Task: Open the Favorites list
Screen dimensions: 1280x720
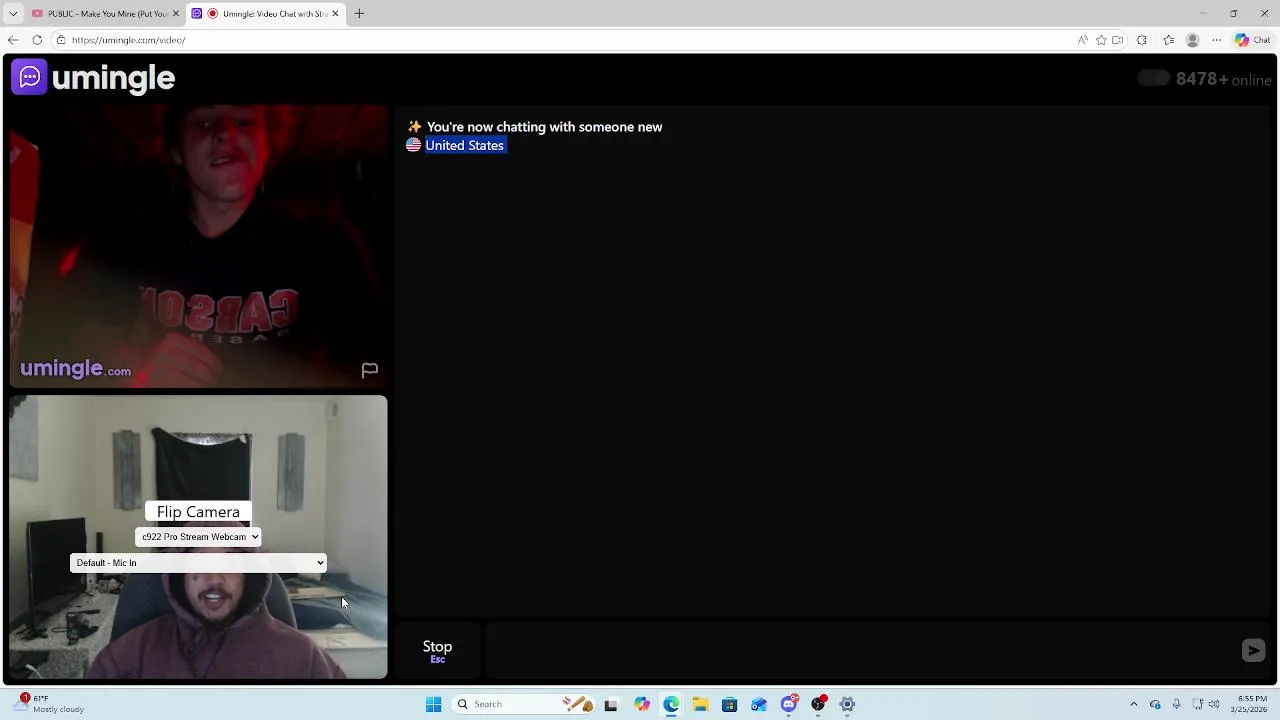Action: (x=1168, y=40)
